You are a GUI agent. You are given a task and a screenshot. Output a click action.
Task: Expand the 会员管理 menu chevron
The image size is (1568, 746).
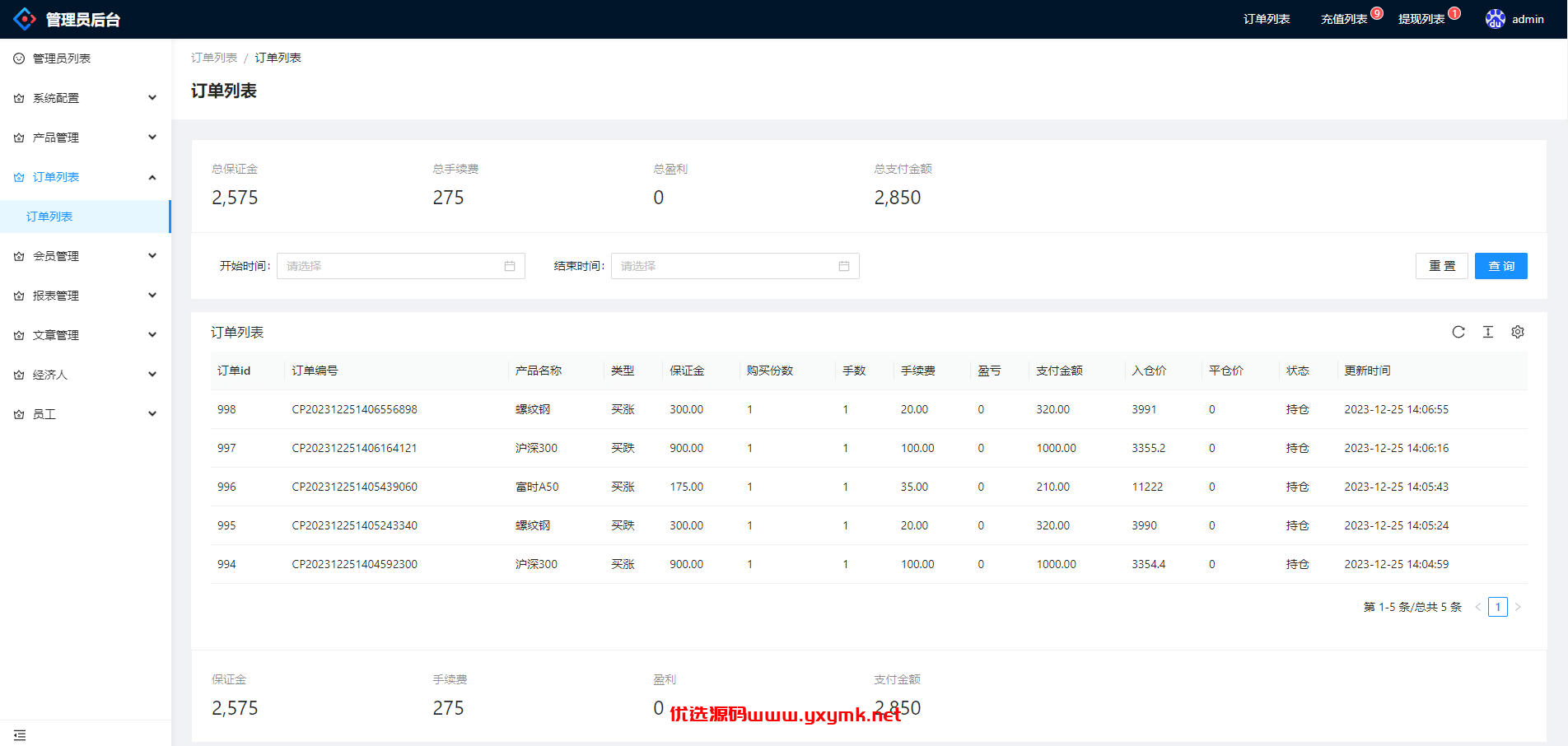pos(152,256)
